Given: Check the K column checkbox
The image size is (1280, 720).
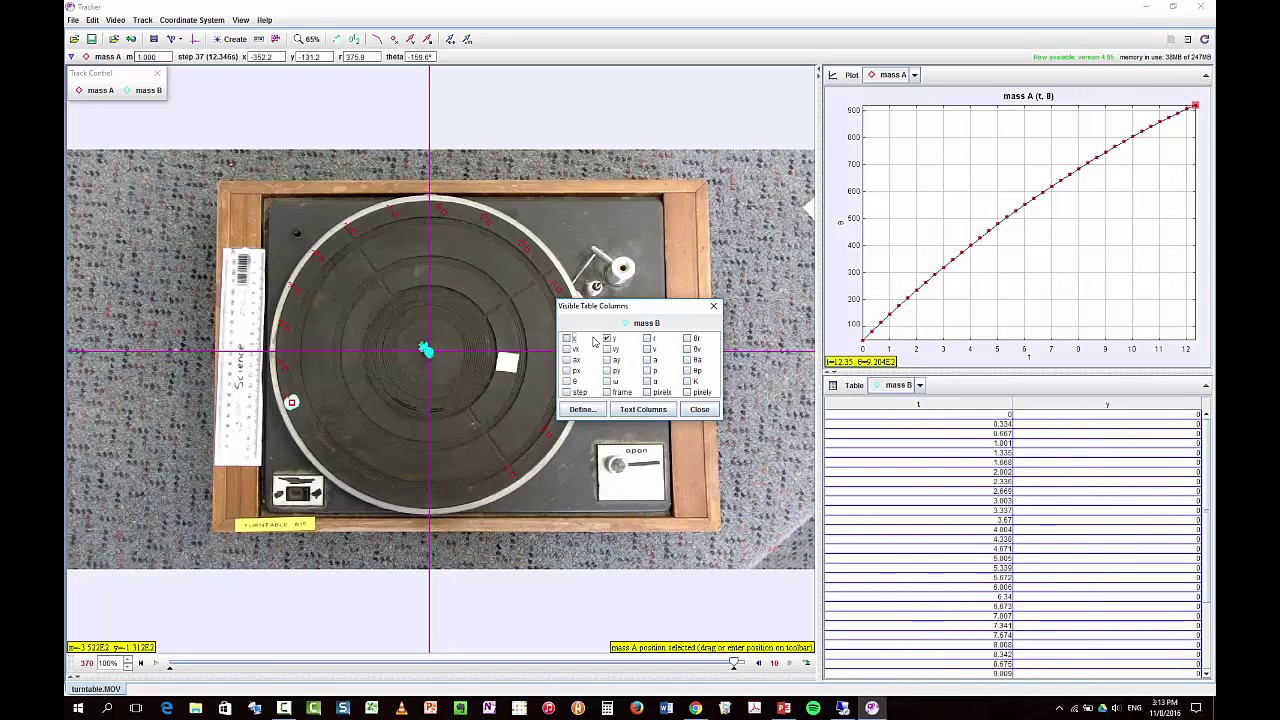Looking at the screenshot, I should [687, 381].
